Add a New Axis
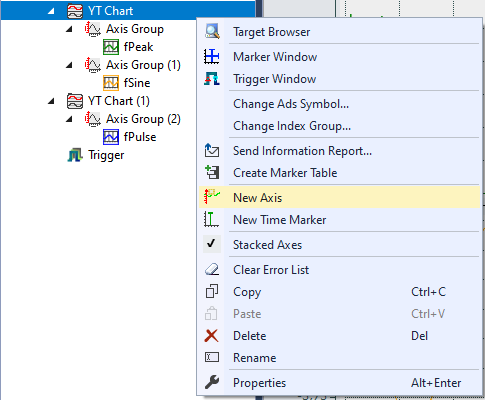Viewport: 485px width, 400px height. pyautogui.click(x=339, y=197)
